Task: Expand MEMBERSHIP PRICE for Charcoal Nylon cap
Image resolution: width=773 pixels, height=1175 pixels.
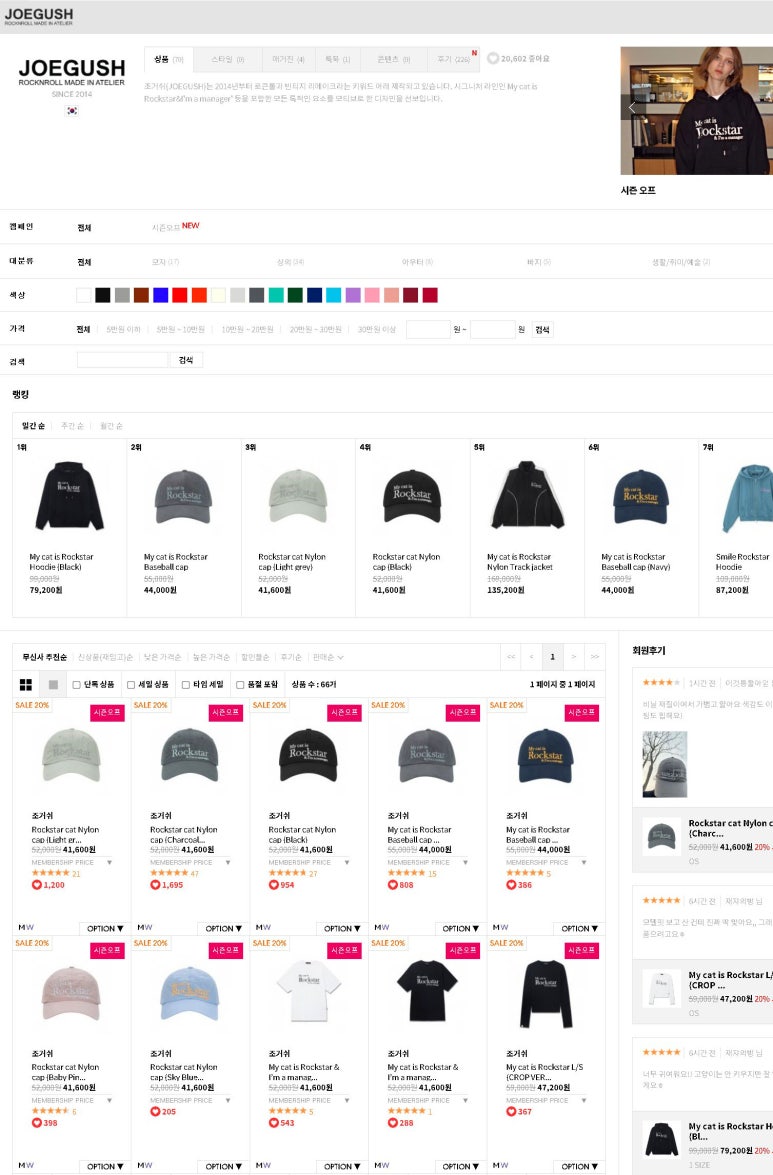Action: point(190,863)
